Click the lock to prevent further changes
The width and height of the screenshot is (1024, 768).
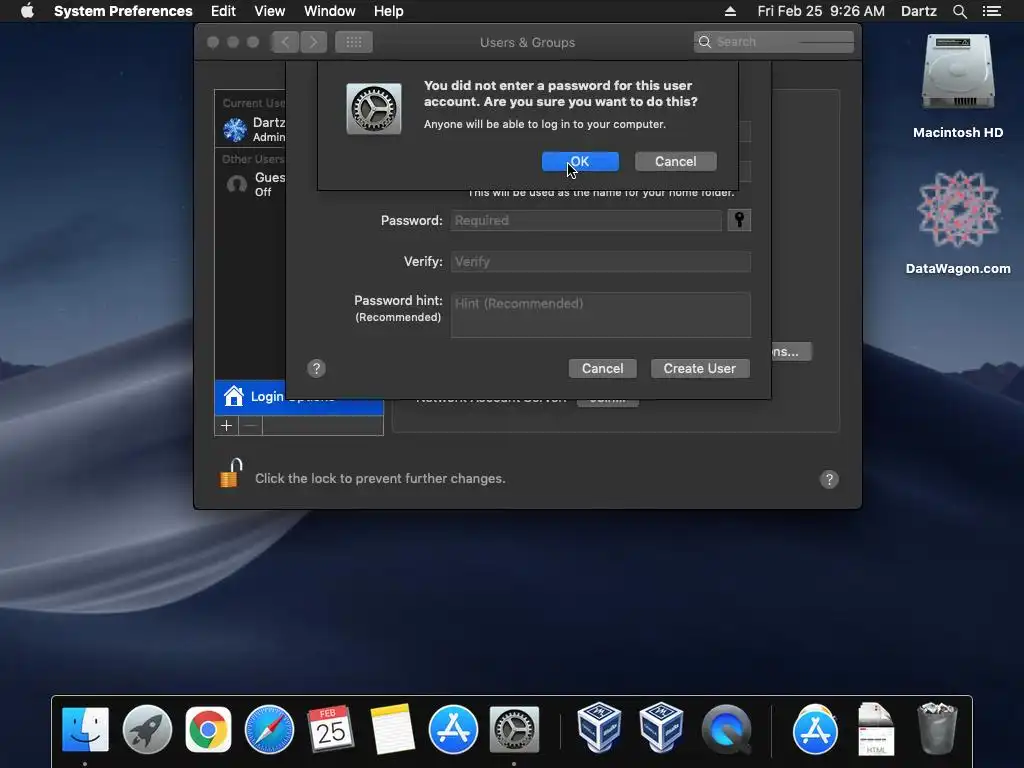(x=231, y=473)
